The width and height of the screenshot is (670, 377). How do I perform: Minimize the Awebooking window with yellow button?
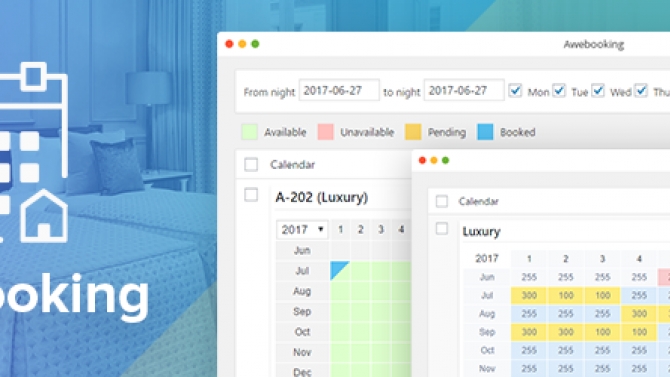(x=242, y=44)
